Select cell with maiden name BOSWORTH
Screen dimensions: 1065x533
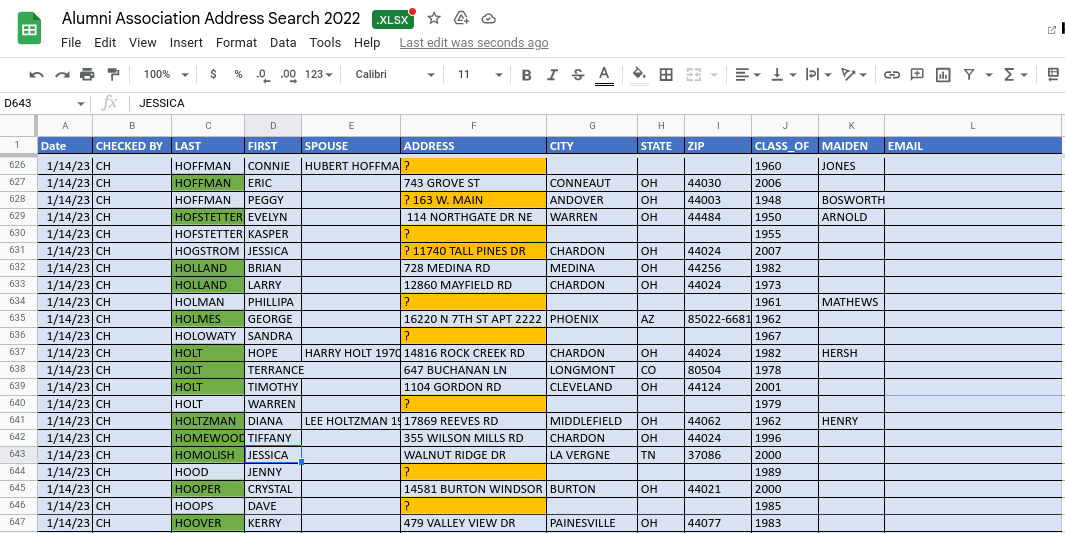click(x=851, y=200)
